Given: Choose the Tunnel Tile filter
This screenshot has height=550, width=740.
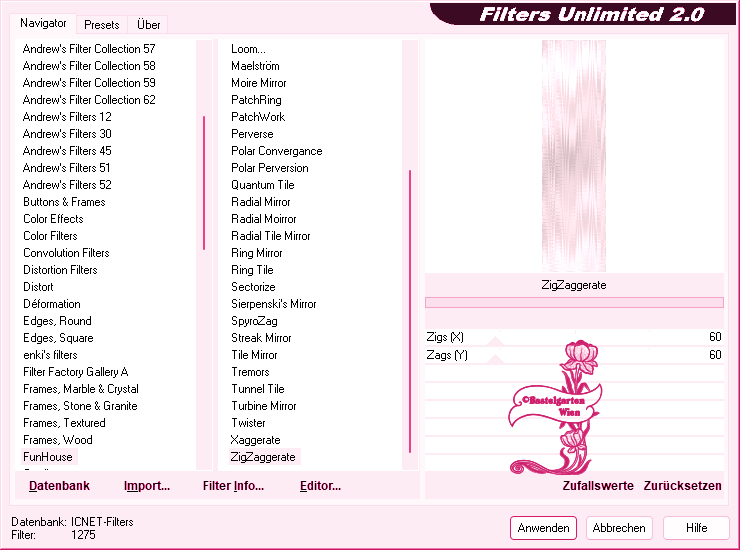Looking at the screenshot, I should (258, 389).
